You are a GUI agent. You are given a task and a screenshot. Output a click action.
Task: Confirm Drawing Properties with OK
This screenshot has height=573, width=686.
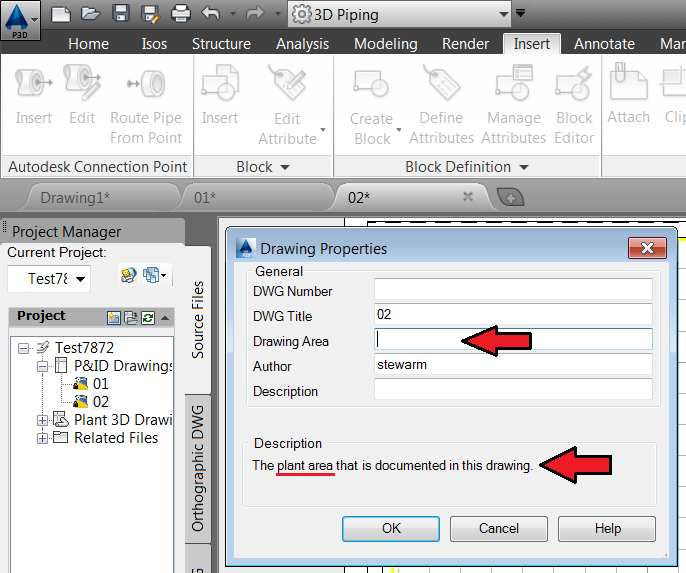click(x=391, y=529)
